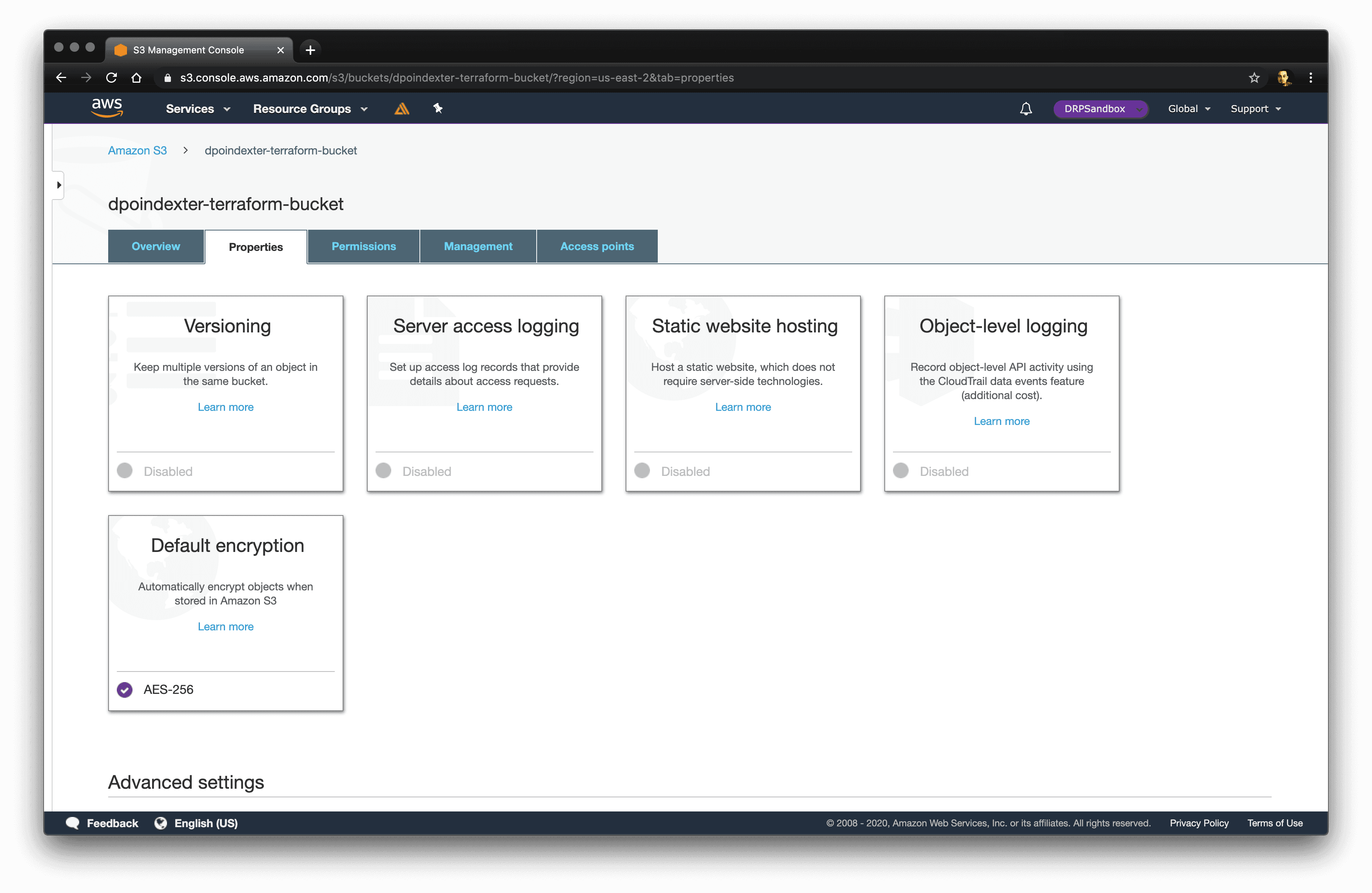Bookmark page with star icon
The height and width of the screenshot is (893, 1372).
click(x=1254, y=78)
